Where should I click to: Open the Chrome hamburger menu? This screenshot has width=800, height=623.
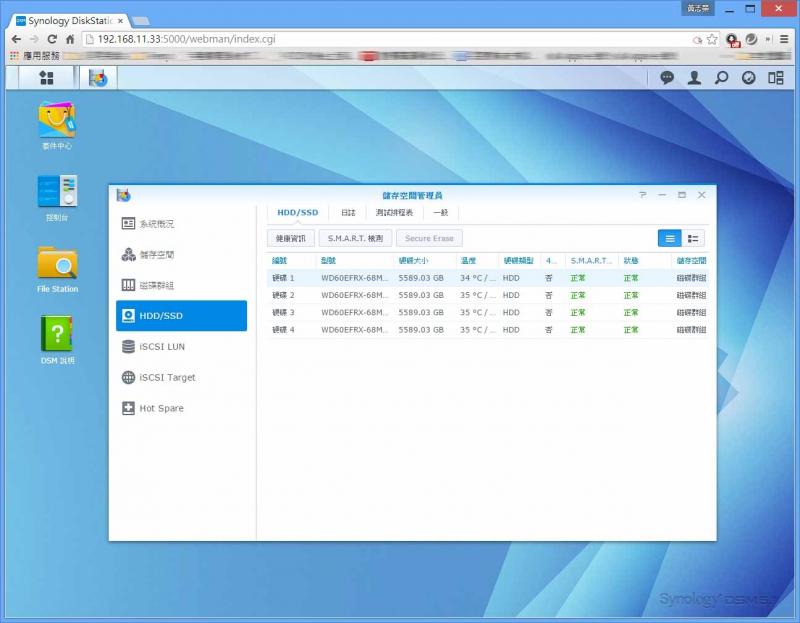pyautogui.click(x=784, y=39)
